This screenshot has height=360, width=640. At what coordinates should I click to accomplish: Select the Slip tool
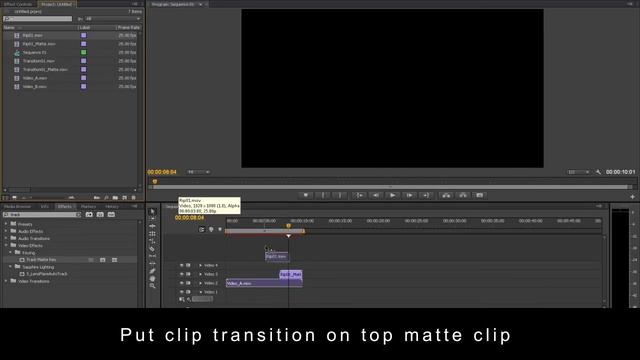click(152, 256)
